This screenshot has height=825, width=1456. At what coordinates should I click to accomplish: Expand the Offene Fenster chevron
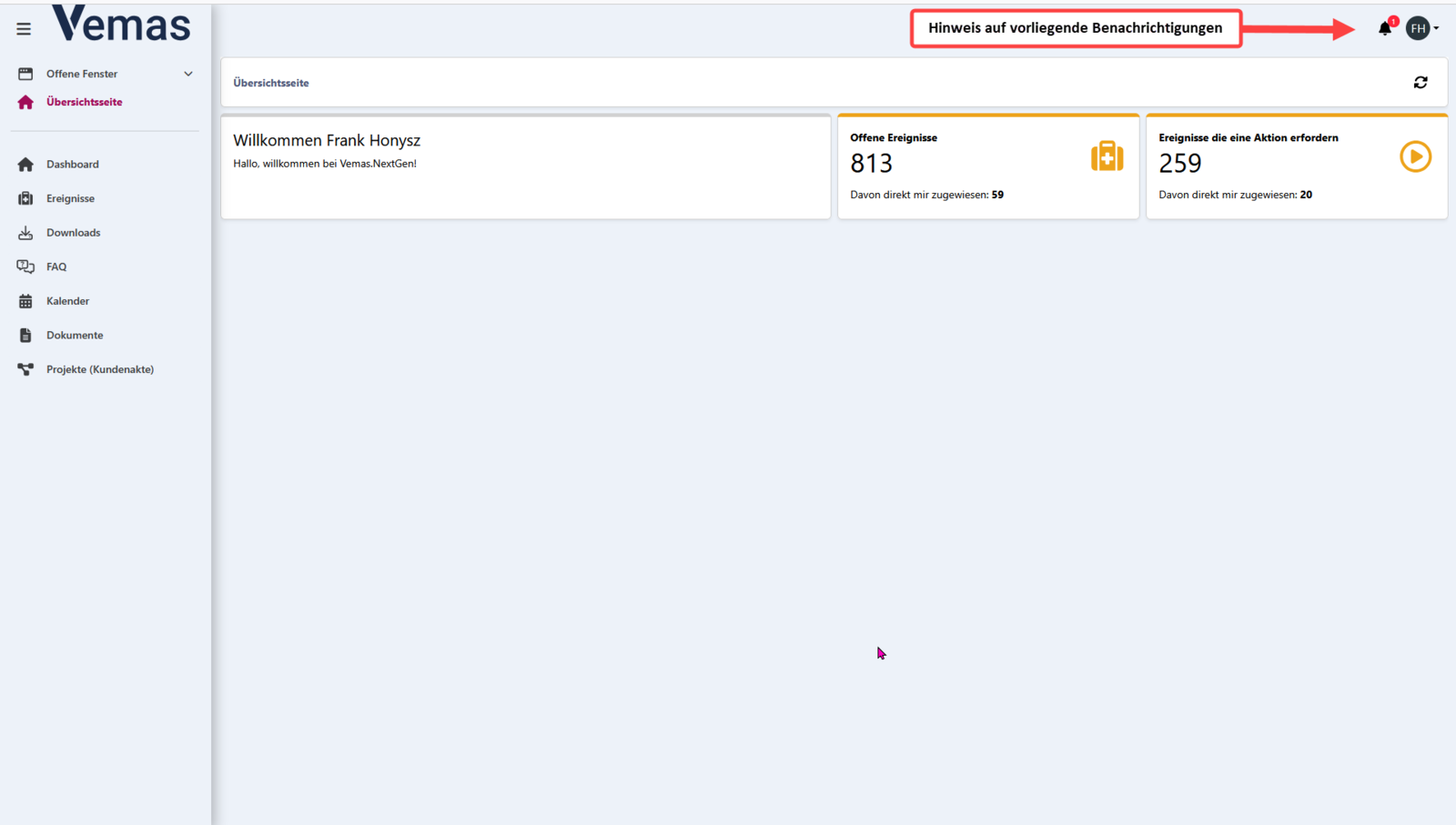[188, 74]
